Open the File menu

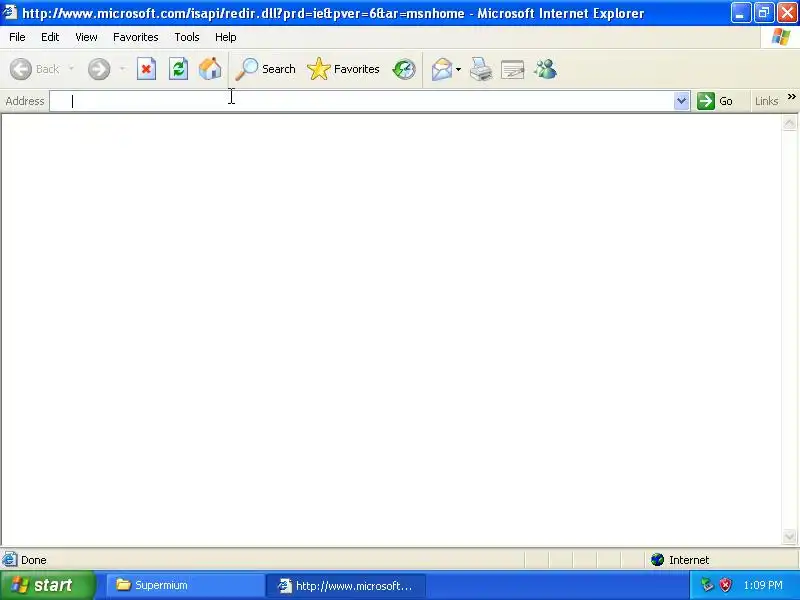coord(17,37)
